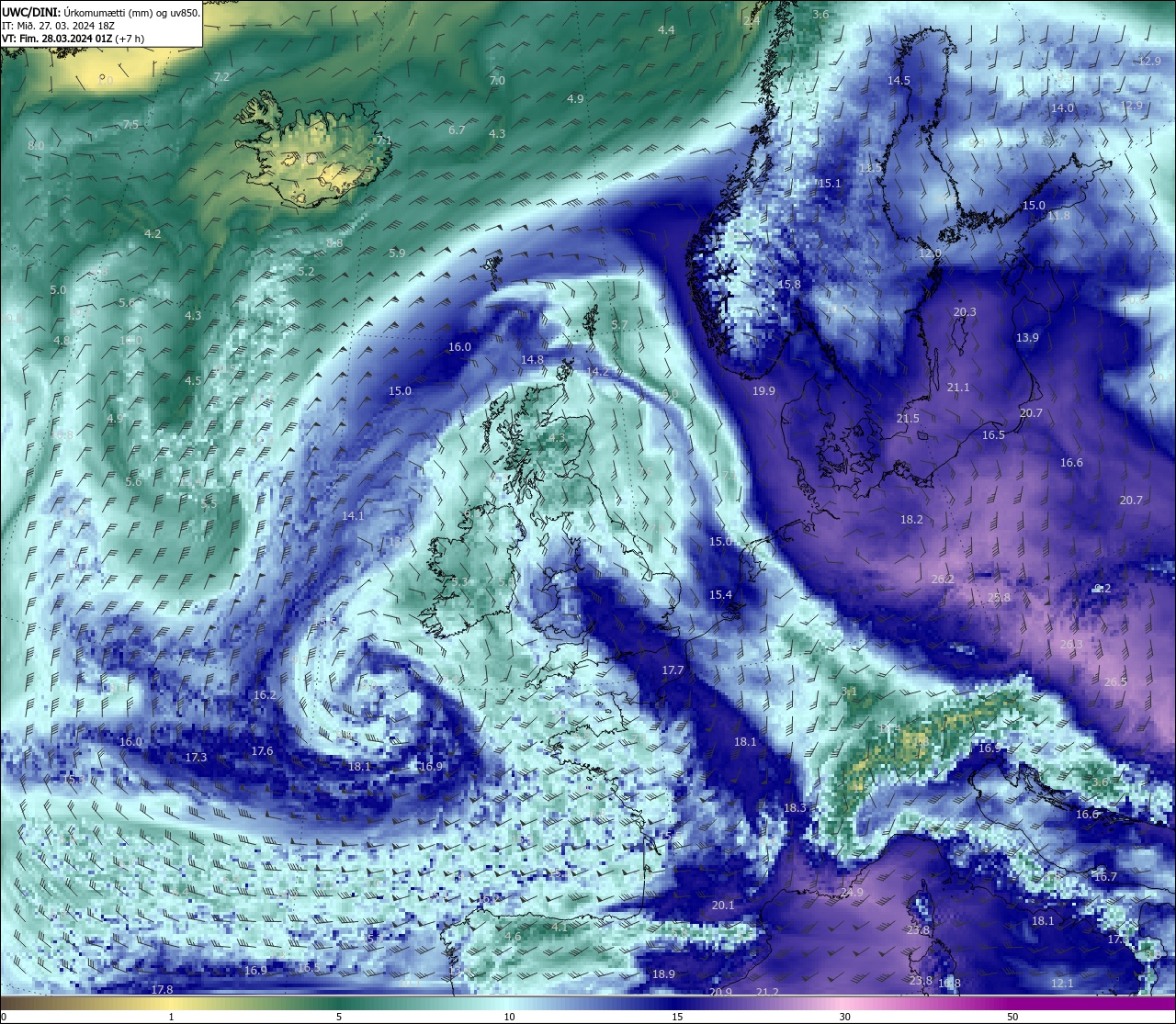Click the 14.1 value west of Ireland
Viewport: 1176px width, 1024px height.
pyautogui.click(x=353, y=516)
